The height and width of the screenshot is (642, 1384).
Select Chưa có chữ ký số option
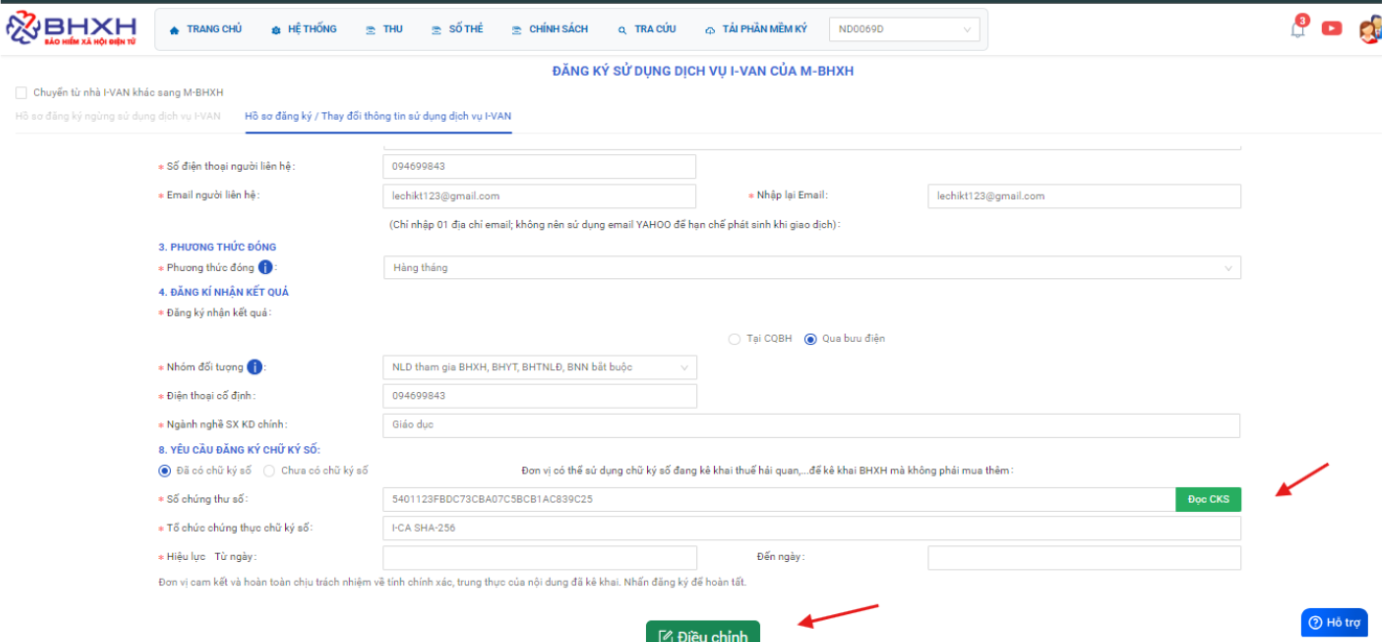[269, 470]
